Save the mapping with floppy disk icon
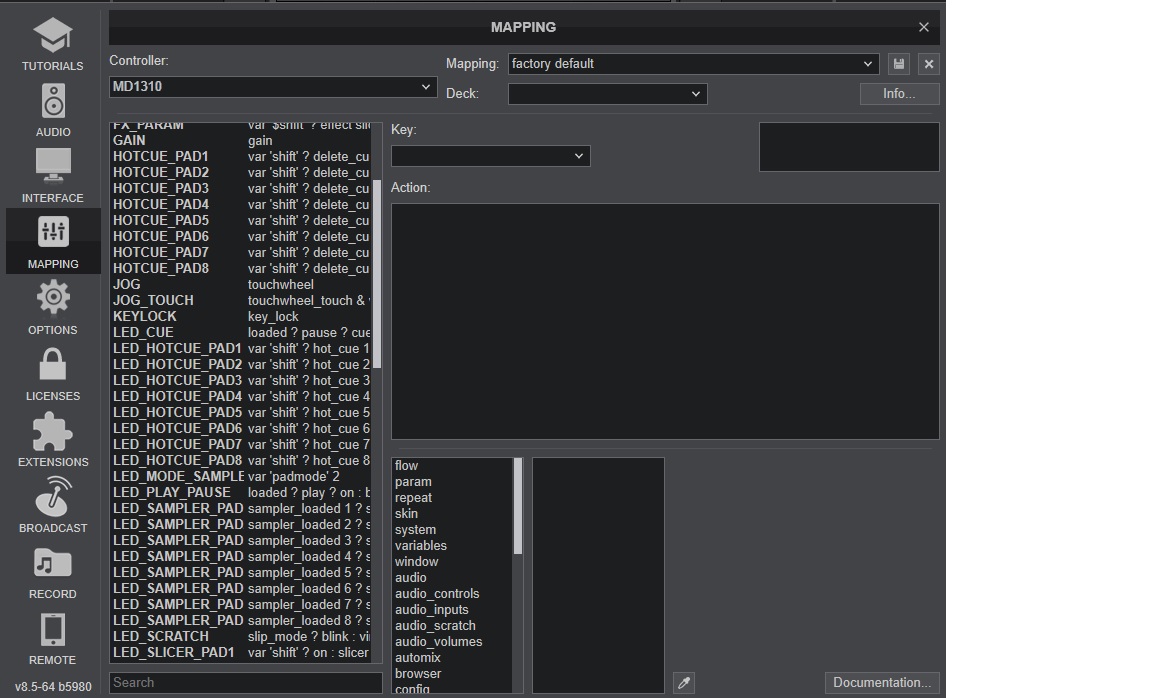 tap(899, 64)
